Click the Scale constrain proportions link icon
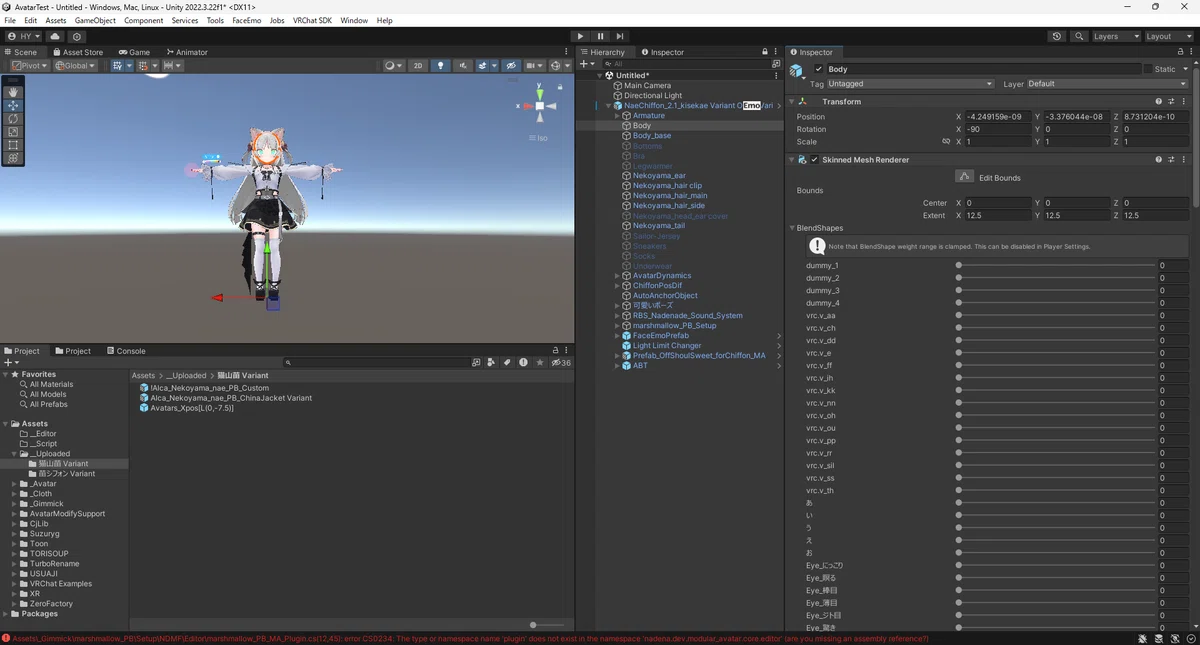The image size is (1200, 645). [946, 141]
